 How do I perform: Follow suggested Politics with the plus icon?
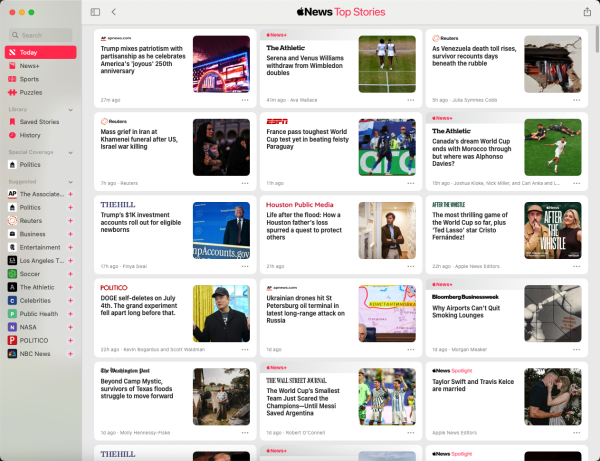click(70, 207)
